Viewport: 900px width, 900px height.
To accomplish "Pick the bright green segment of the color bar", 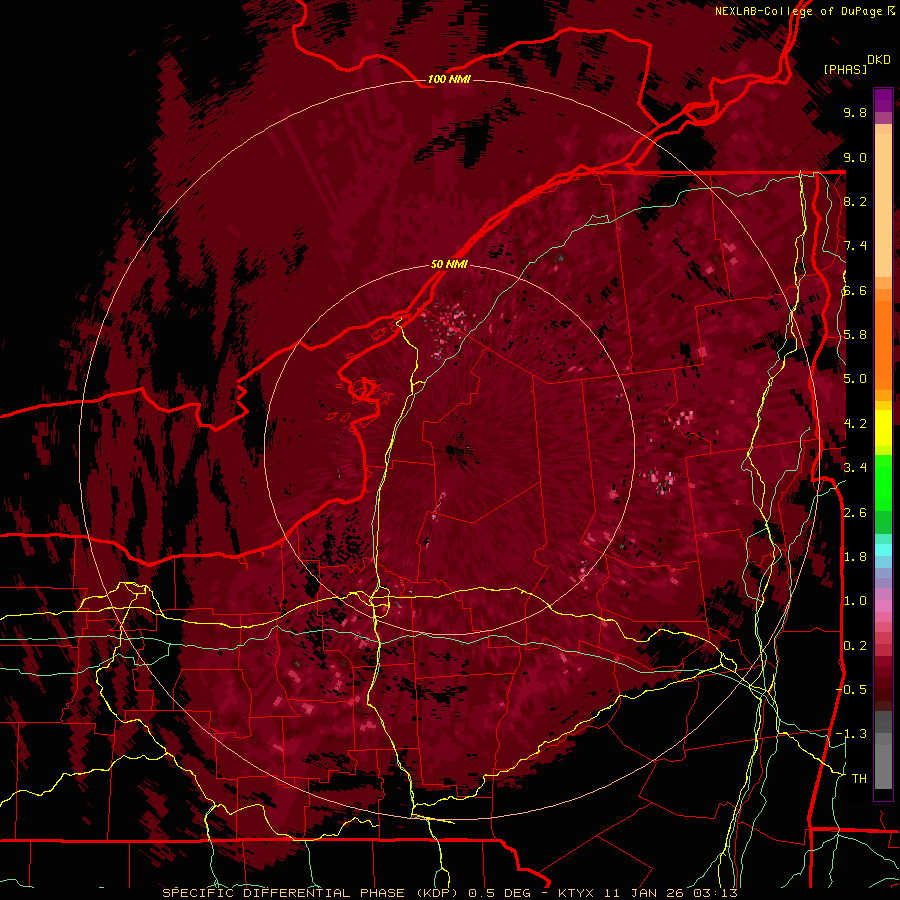I will click(883, 482).
